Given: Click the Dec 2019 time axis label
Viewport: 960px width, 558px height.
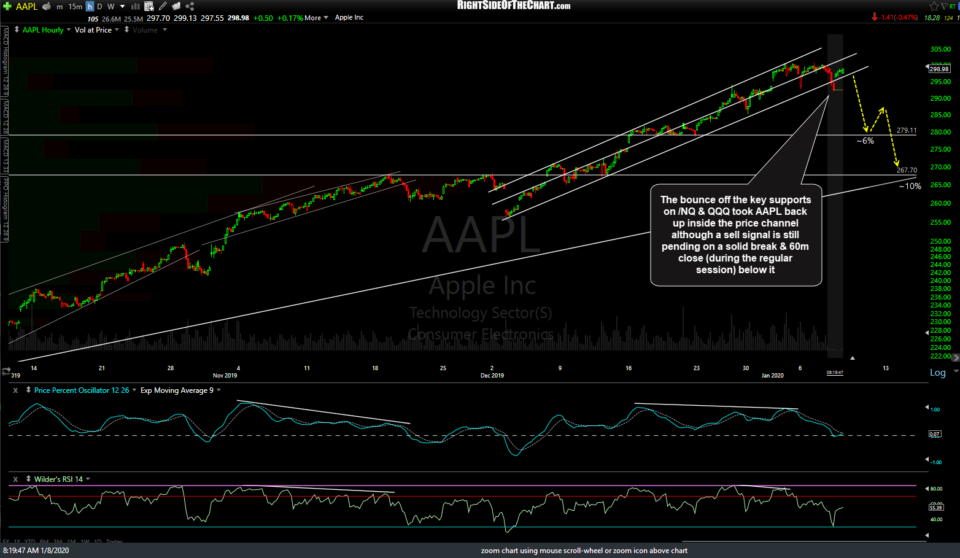Looking at the screenshot, I should tap(492, 375).
